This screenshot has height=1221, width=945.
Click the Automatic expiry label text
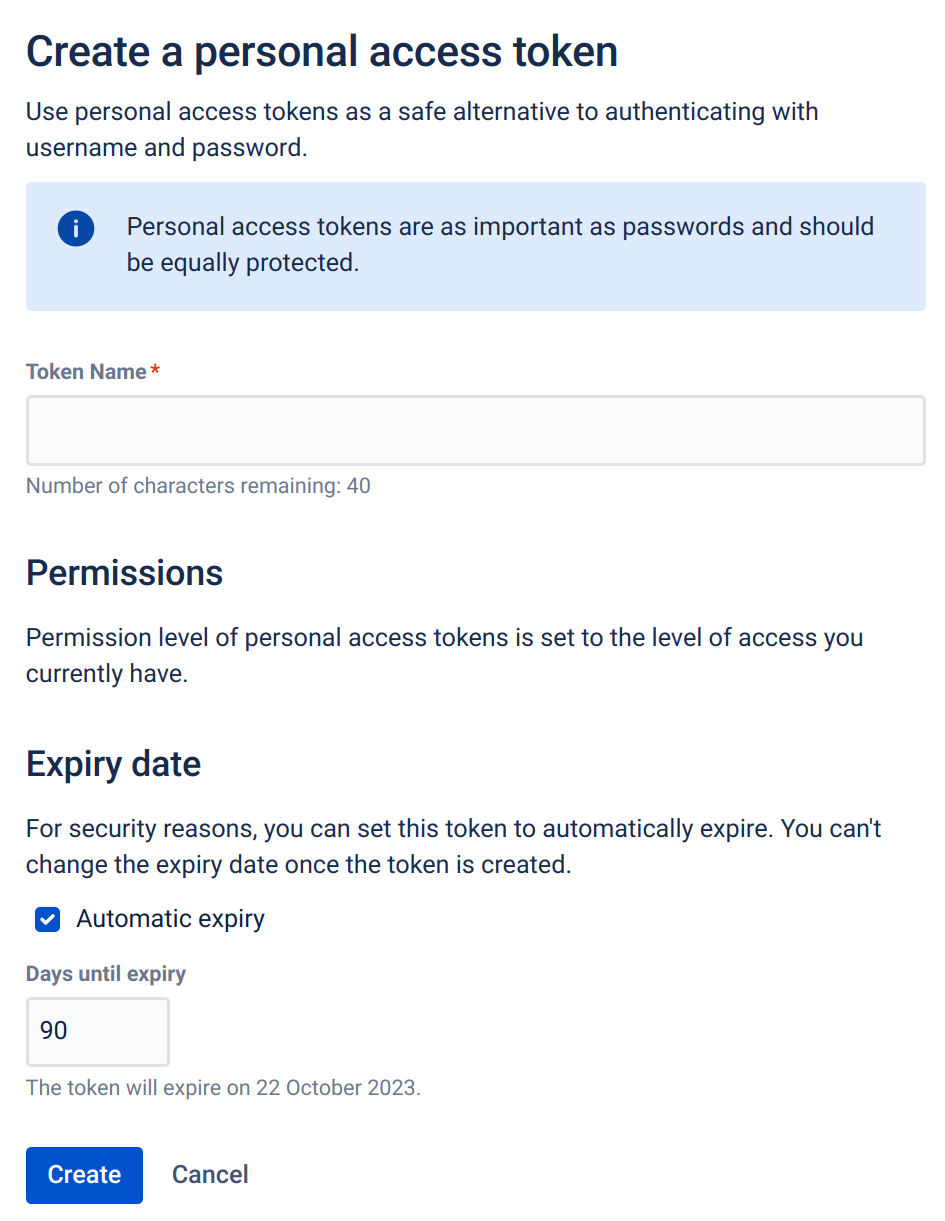170,920
